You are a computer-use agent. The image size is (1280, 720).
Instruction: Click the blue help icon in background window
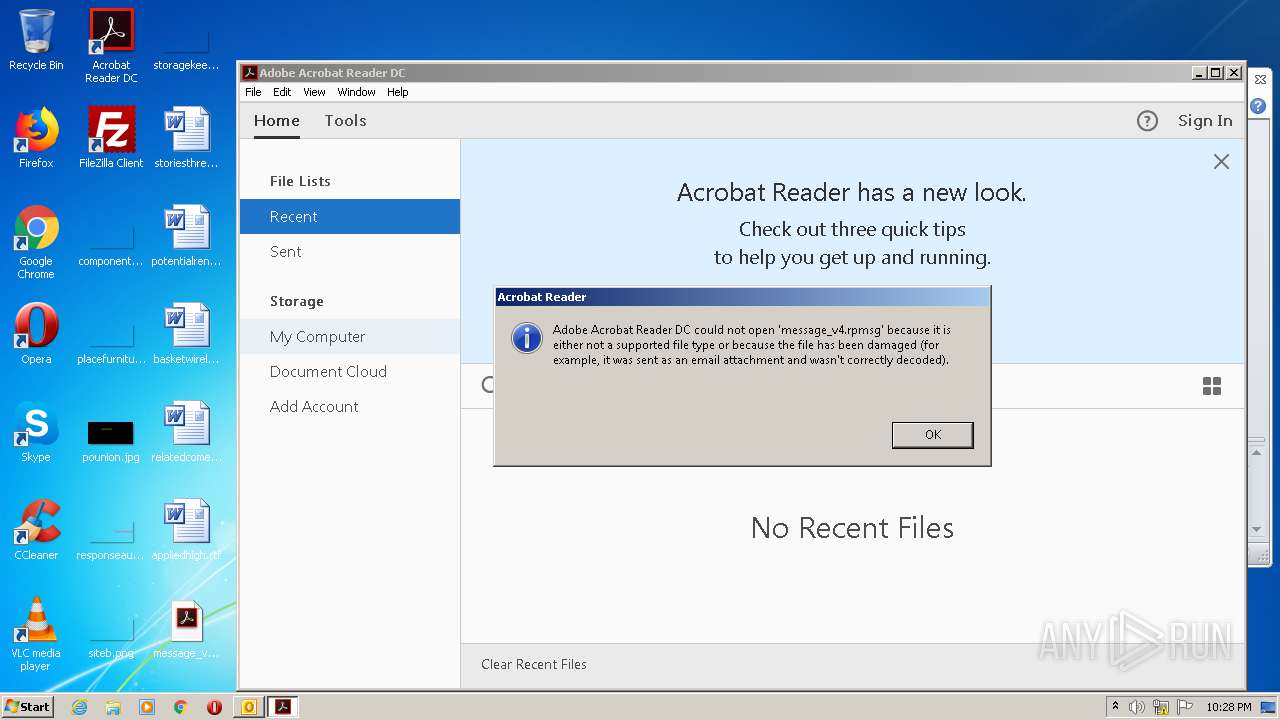coord(1258,106)
